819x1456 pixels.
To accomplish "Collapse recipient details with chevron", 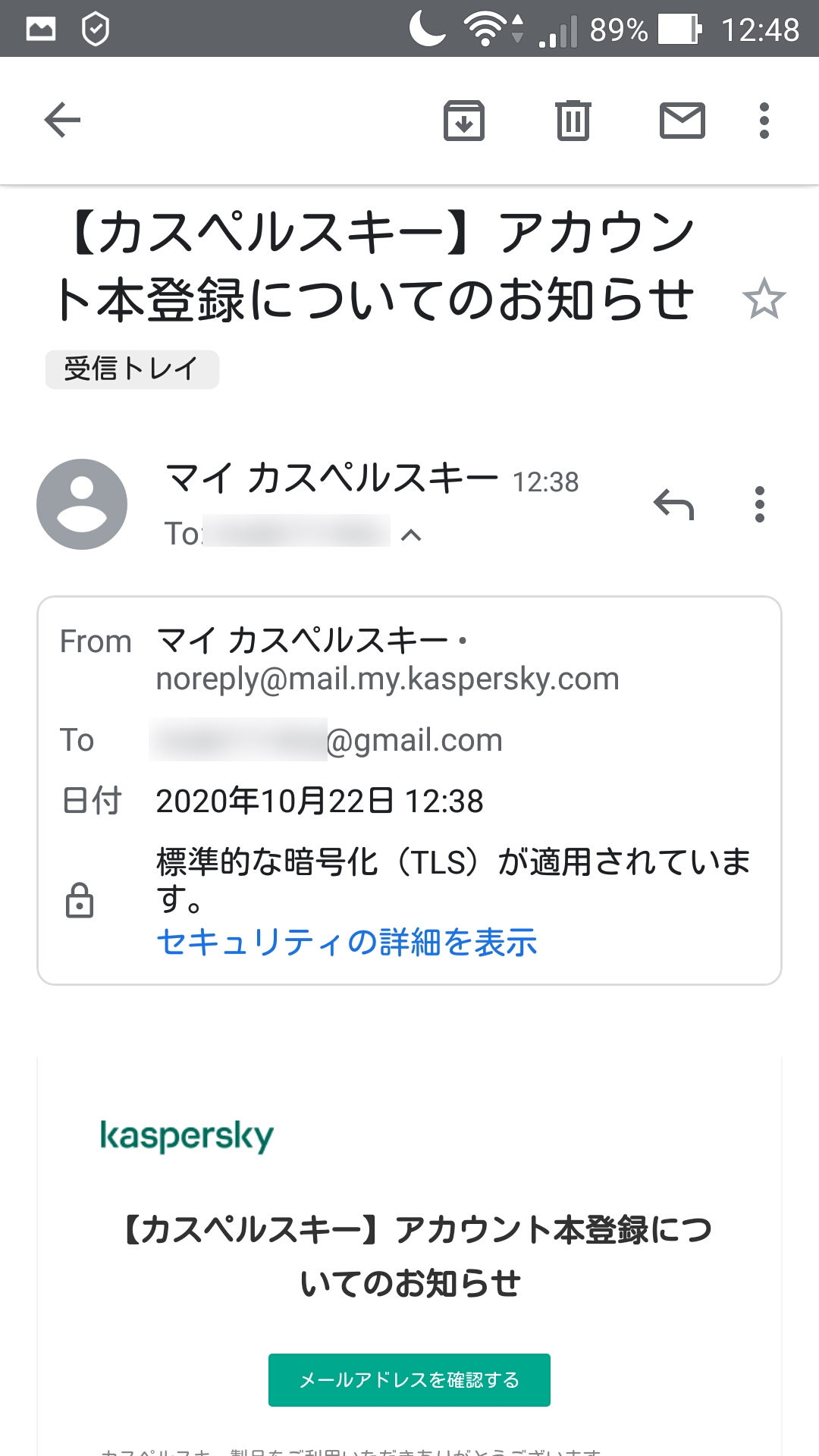I will [411, 535].
